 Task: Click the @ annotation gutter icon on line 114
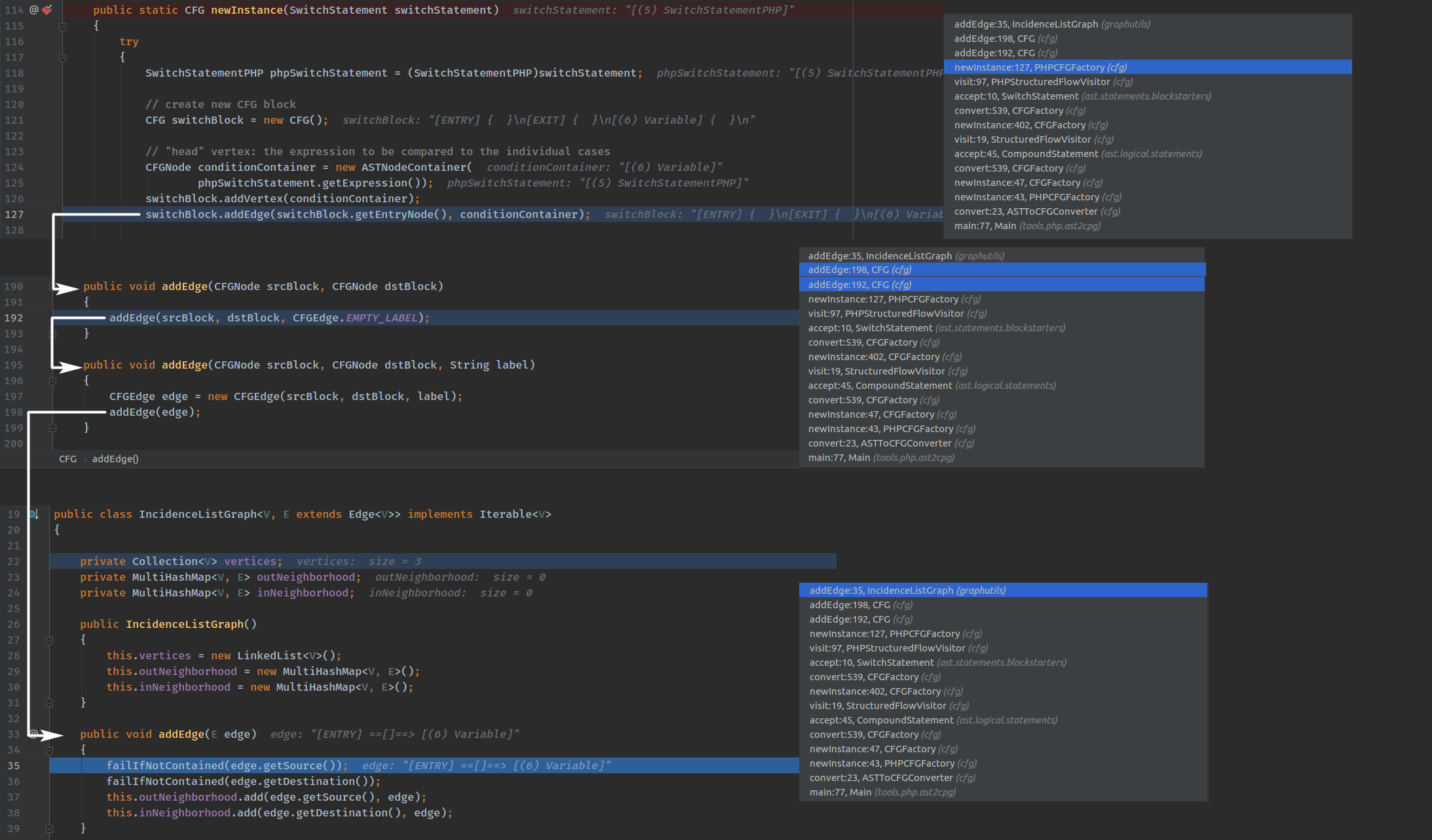click(x=34, y=10)
